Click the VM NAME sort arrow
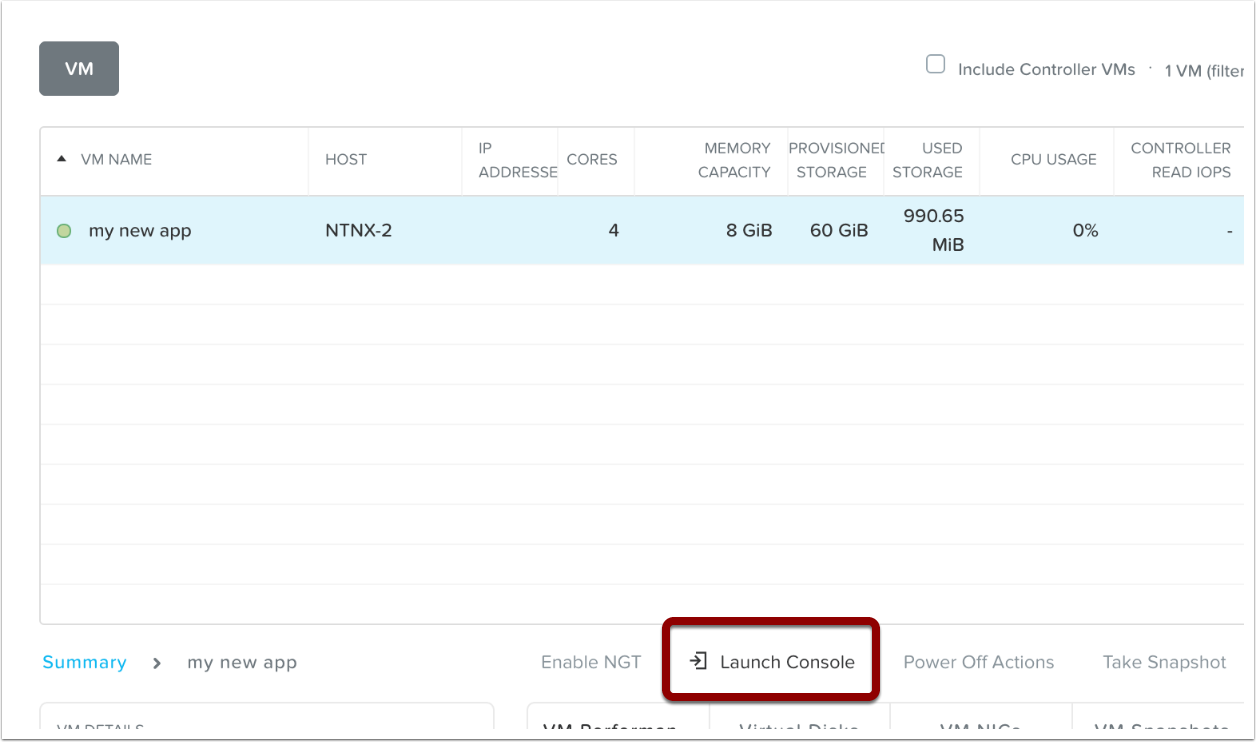 (62, 159)
